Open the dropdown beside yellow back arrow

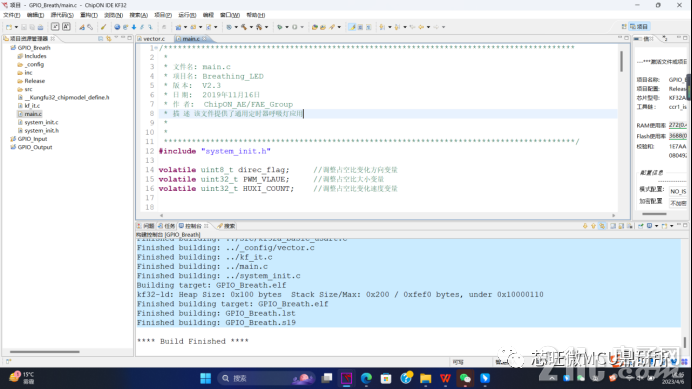coord(429,27)
